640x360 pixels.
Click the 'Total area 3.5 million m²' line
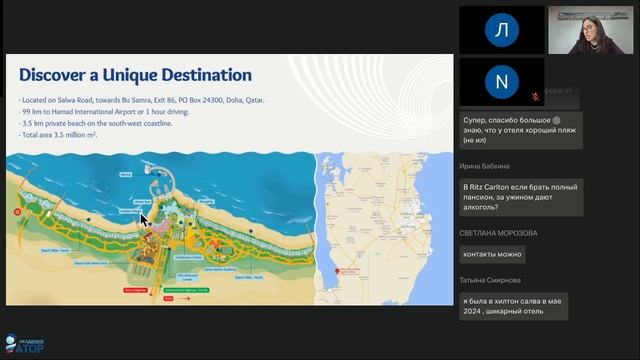58,135
